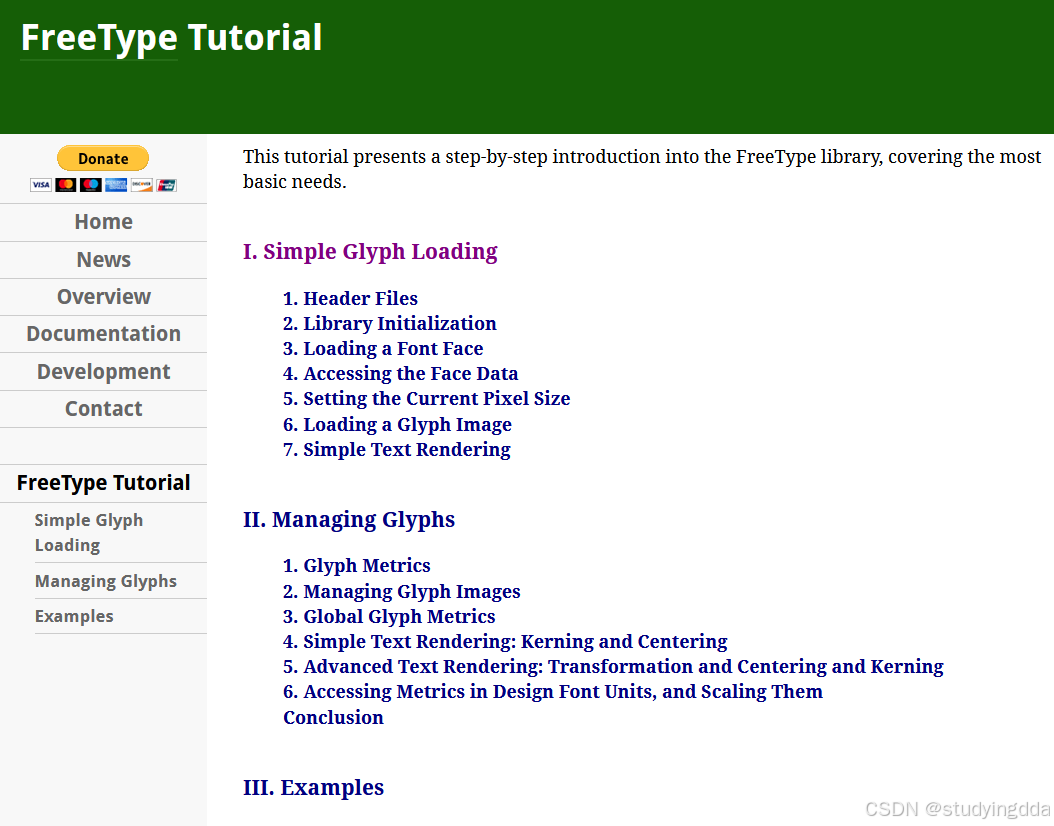Open the Conclusion link

(333, 717)
